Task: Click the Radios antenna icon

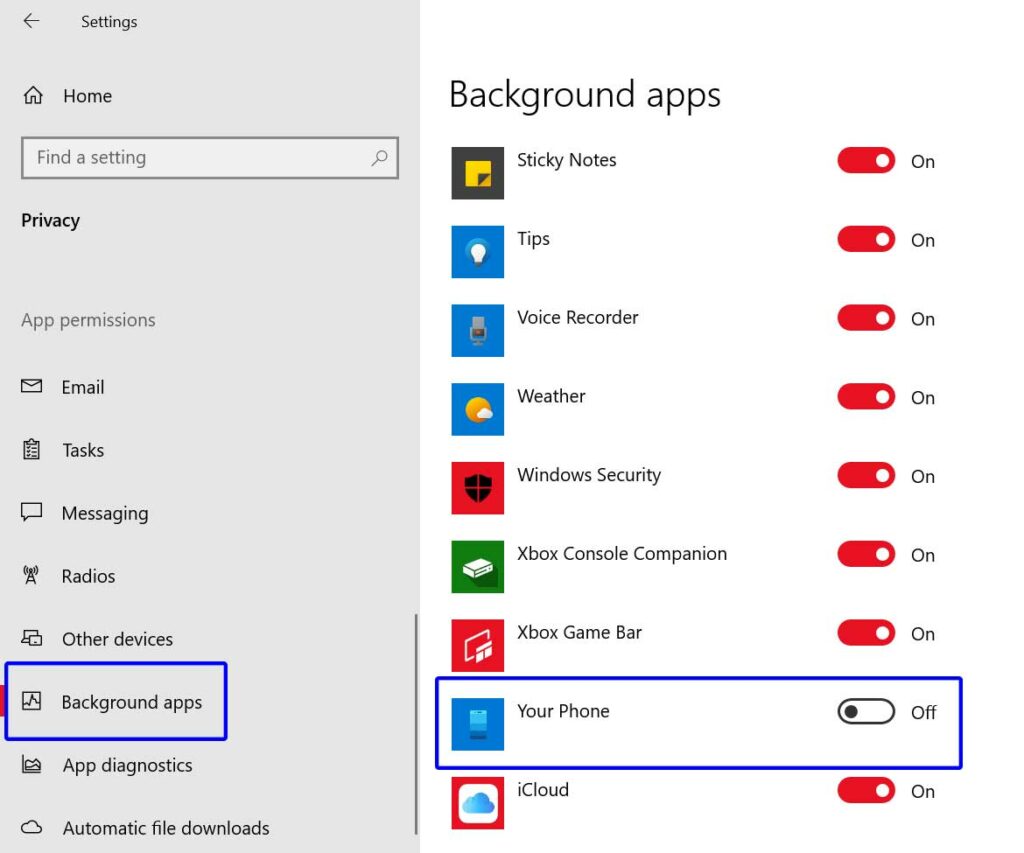Action: (31, 575)
